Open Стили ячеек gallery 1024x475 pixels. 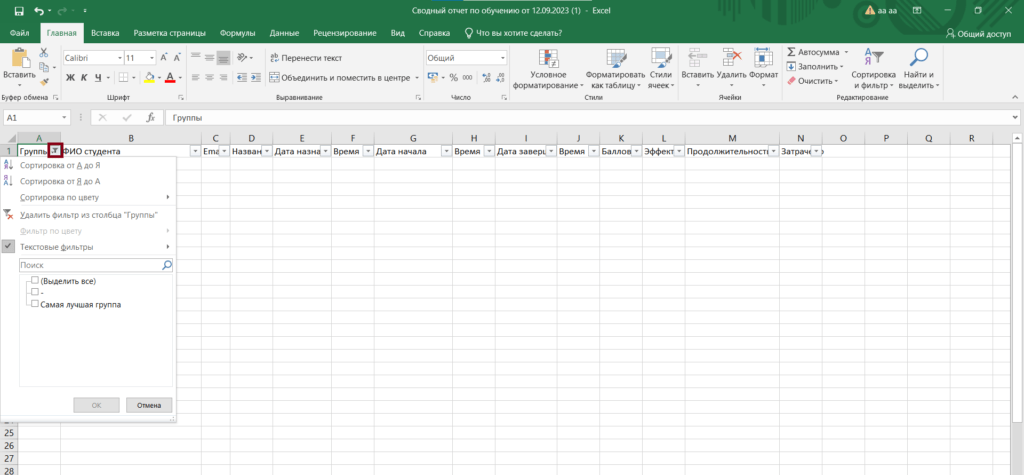(x=661, y=69)
